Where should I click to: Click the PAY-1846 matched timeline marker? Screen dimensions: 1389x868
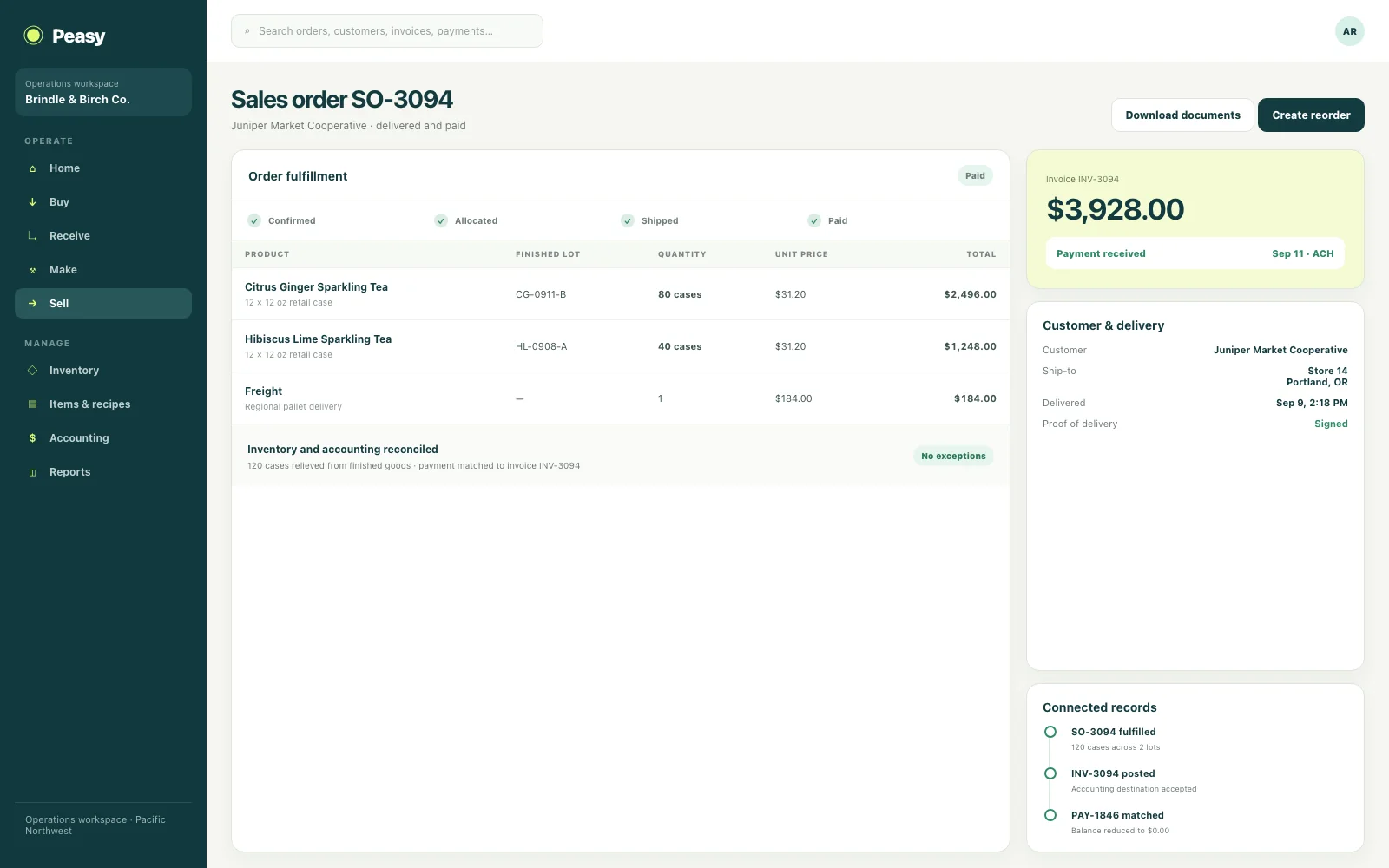click(1050, 815)
